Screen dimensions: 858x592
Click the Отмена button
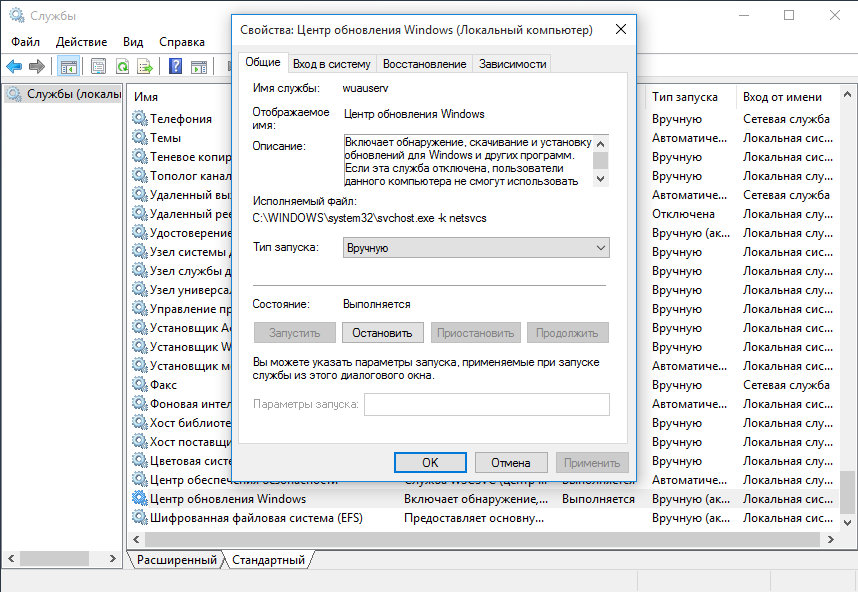coord(510,463)
